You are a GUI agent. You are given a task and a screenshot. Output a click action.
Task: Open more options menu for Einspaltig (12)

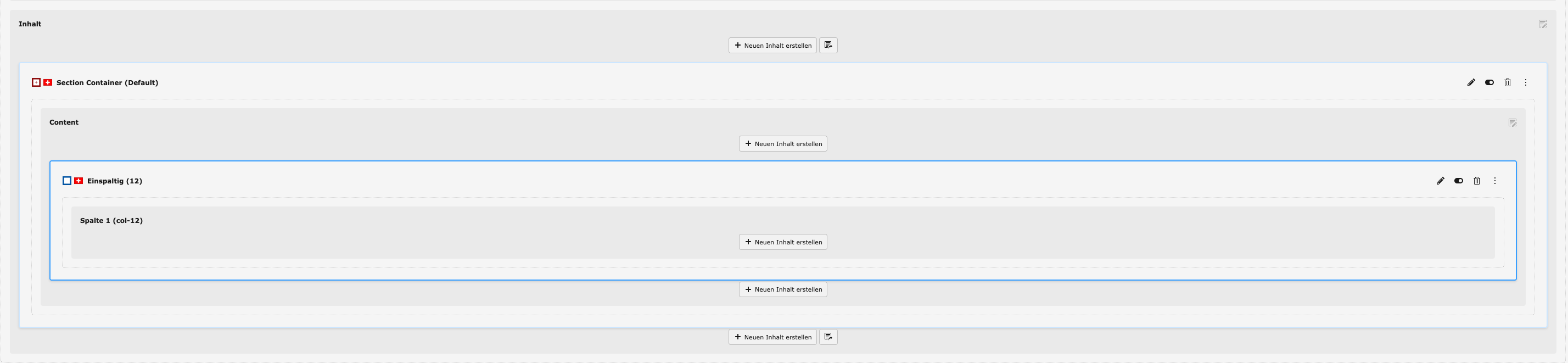tap(1494, 181)
